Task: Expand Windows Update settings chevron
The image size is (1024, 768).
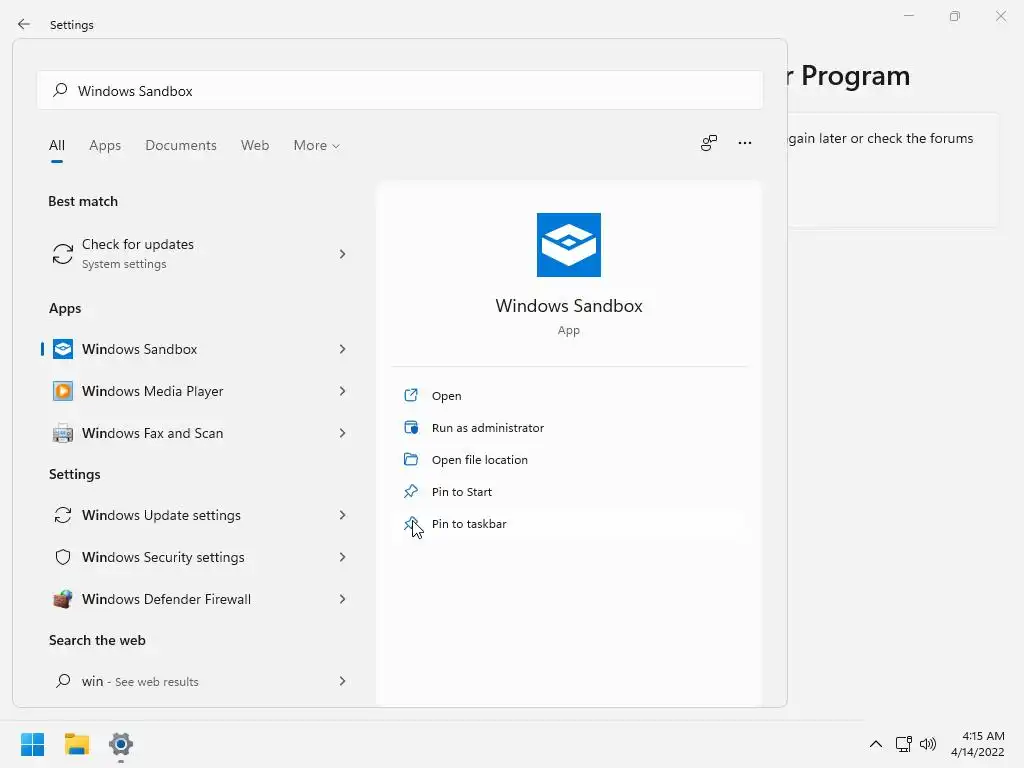Action: click(342, 515)
